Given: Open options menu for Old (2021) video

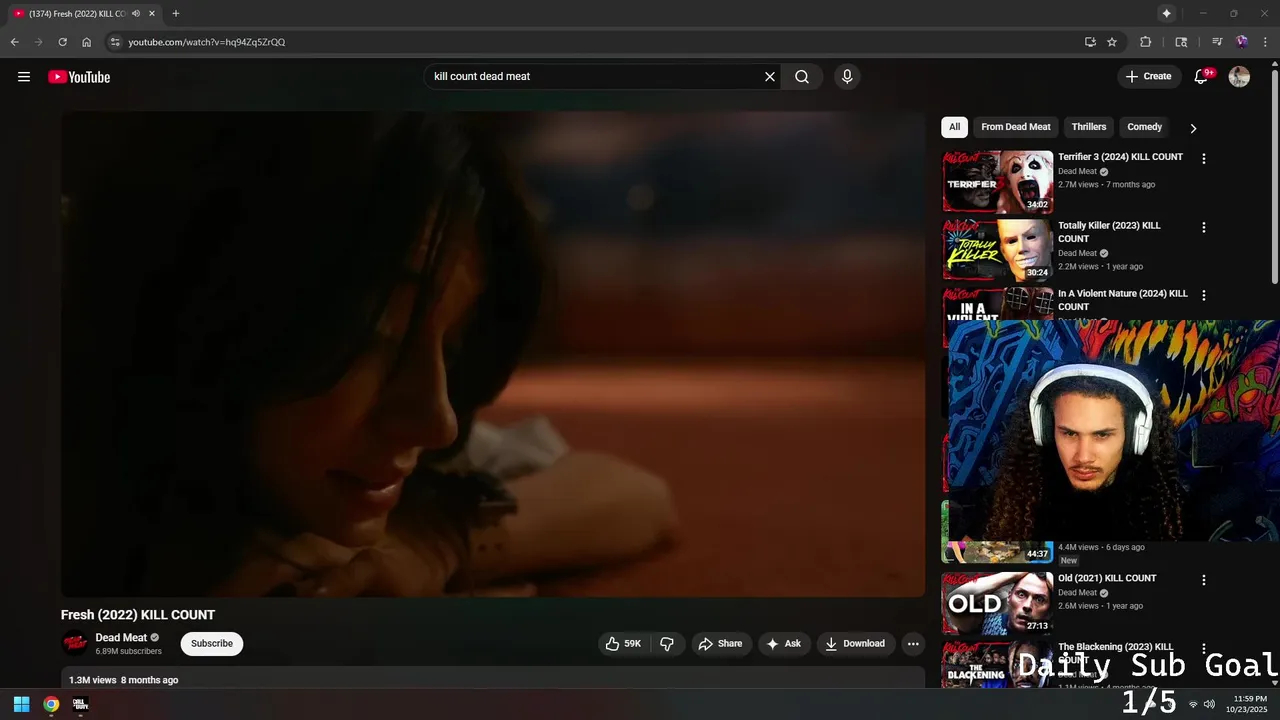Looking at the screenshot, I should (x=1204, y=580).
